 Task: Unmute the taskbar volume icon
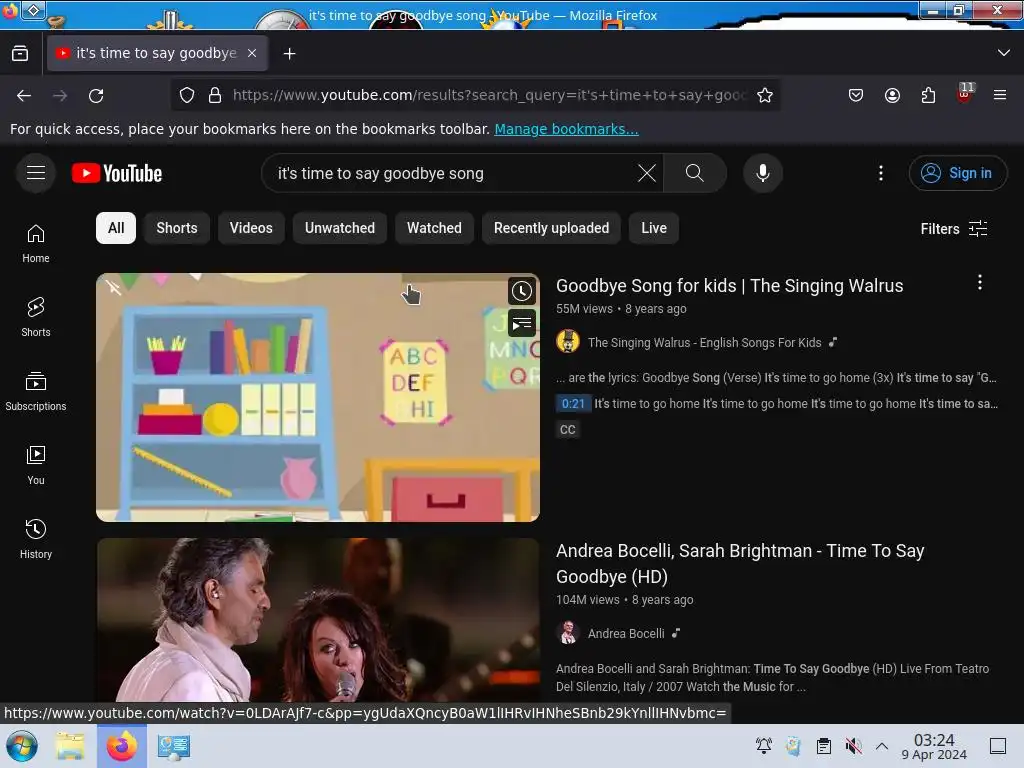coord(853,746)
